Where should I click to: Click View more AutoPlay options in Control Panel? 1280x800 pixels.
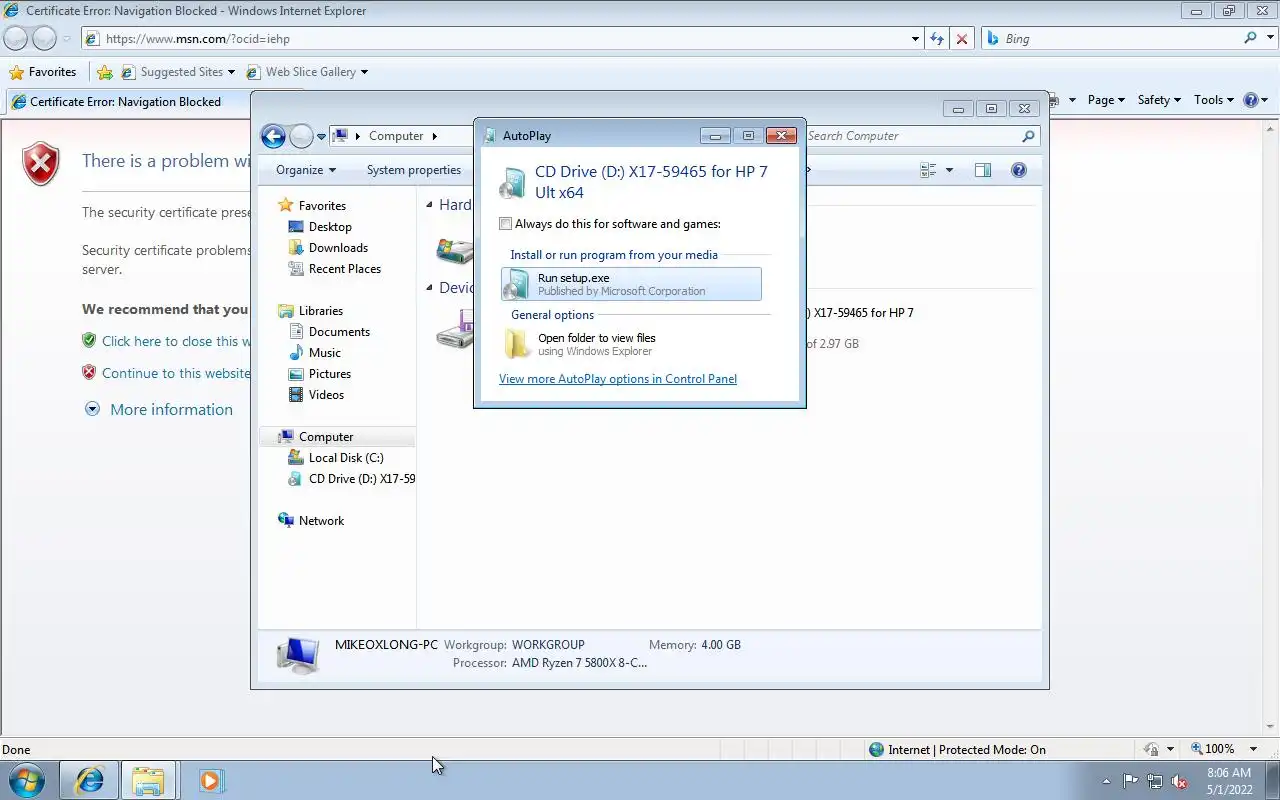coord(618,378)
